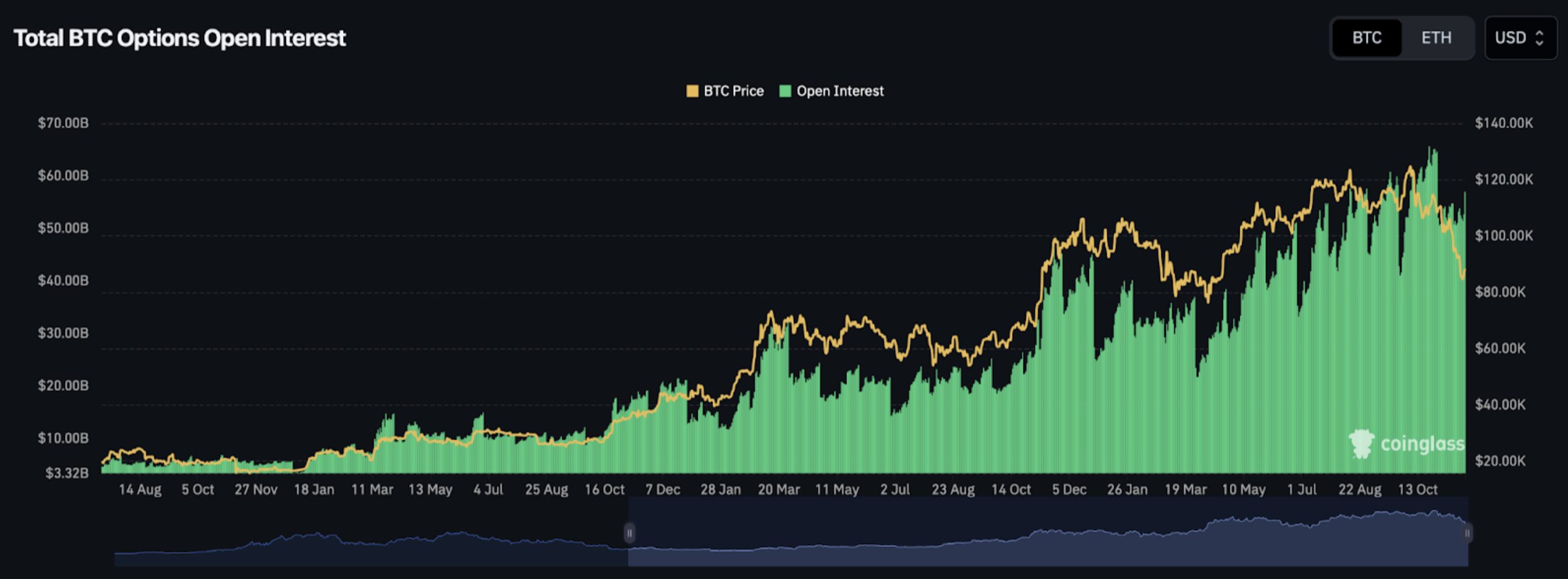Grab the left range slider handle

coord(629,533)
